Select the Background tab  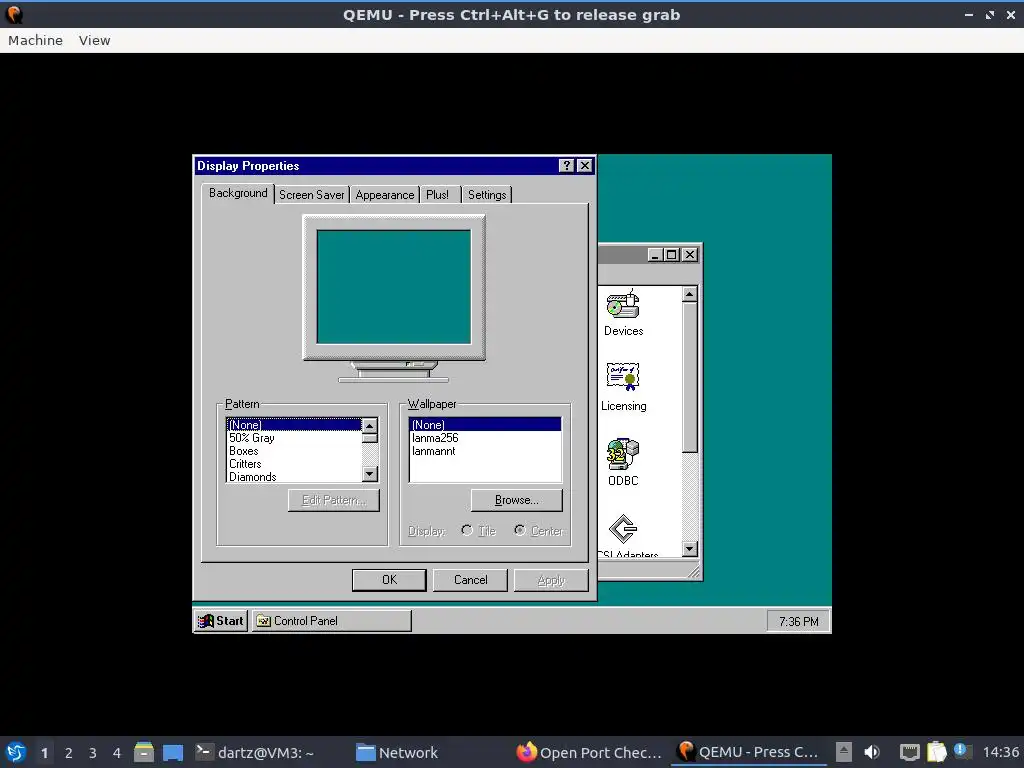pyautogui.click(x=238, y=193)
